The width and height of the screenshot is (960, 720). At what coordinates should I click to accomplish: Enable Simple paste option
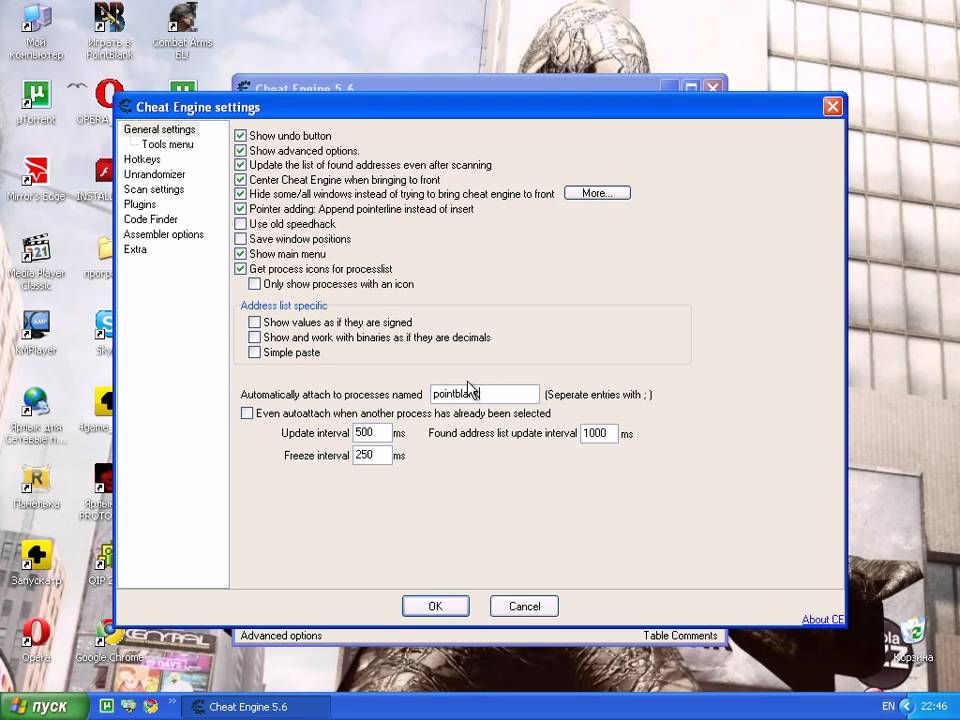pyautogui.click(x=254, y=352)
